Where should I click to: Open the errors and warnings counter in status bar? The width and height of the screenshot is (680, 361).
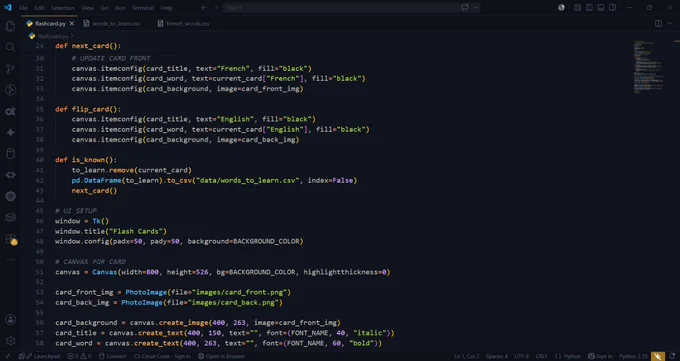pyautogui.click(x=79, y=356)
